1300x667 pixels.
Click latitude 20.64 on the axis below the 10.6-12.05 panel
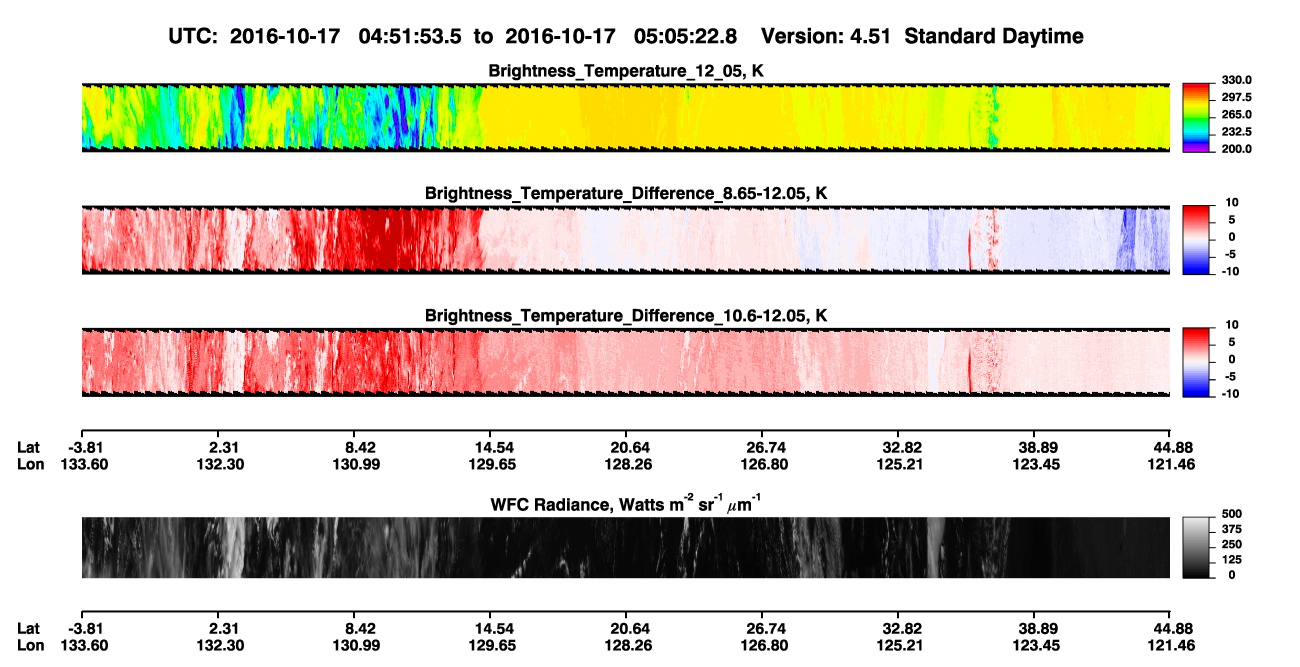pos(626,448)
